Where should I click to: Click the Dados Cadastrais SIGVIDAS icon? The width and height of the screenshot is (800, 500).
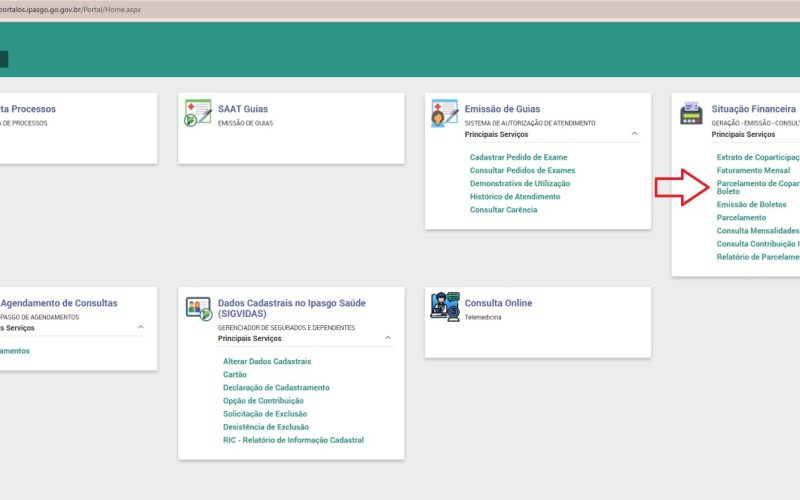198,307
